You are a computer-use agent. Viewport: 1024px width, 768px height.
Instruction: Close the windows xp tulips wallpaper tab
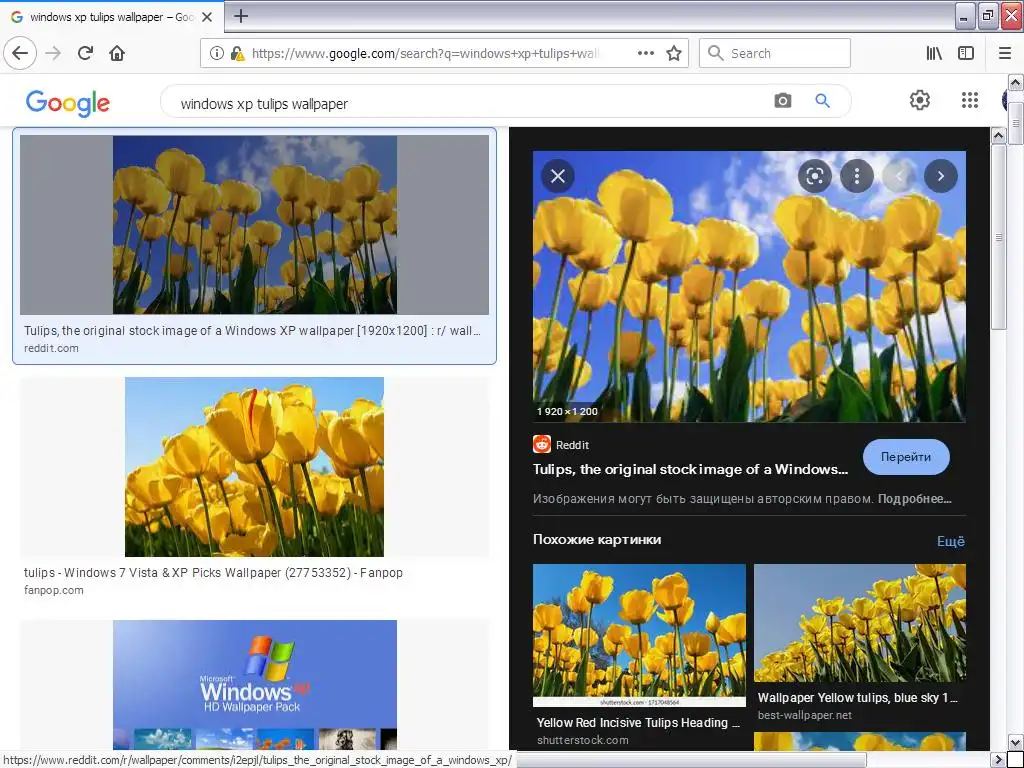[207, 17]
